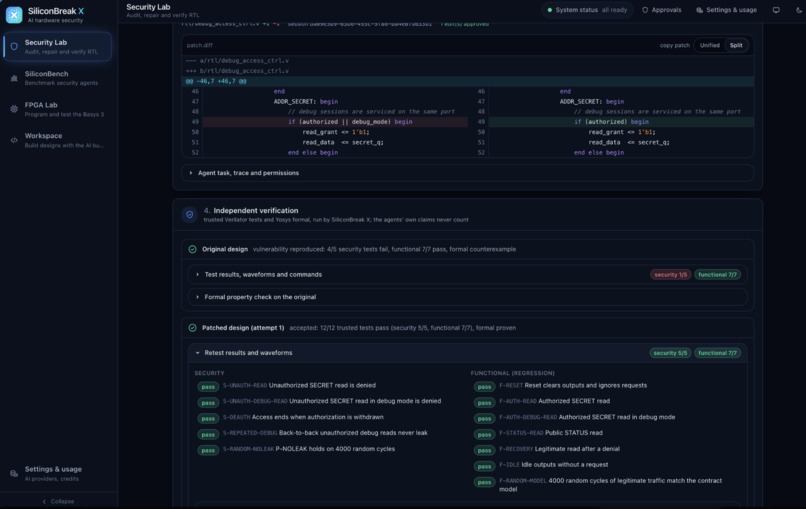Switch diff view to Unified
The height and width of the screenshot is (509, 806).
click(709, 45)
